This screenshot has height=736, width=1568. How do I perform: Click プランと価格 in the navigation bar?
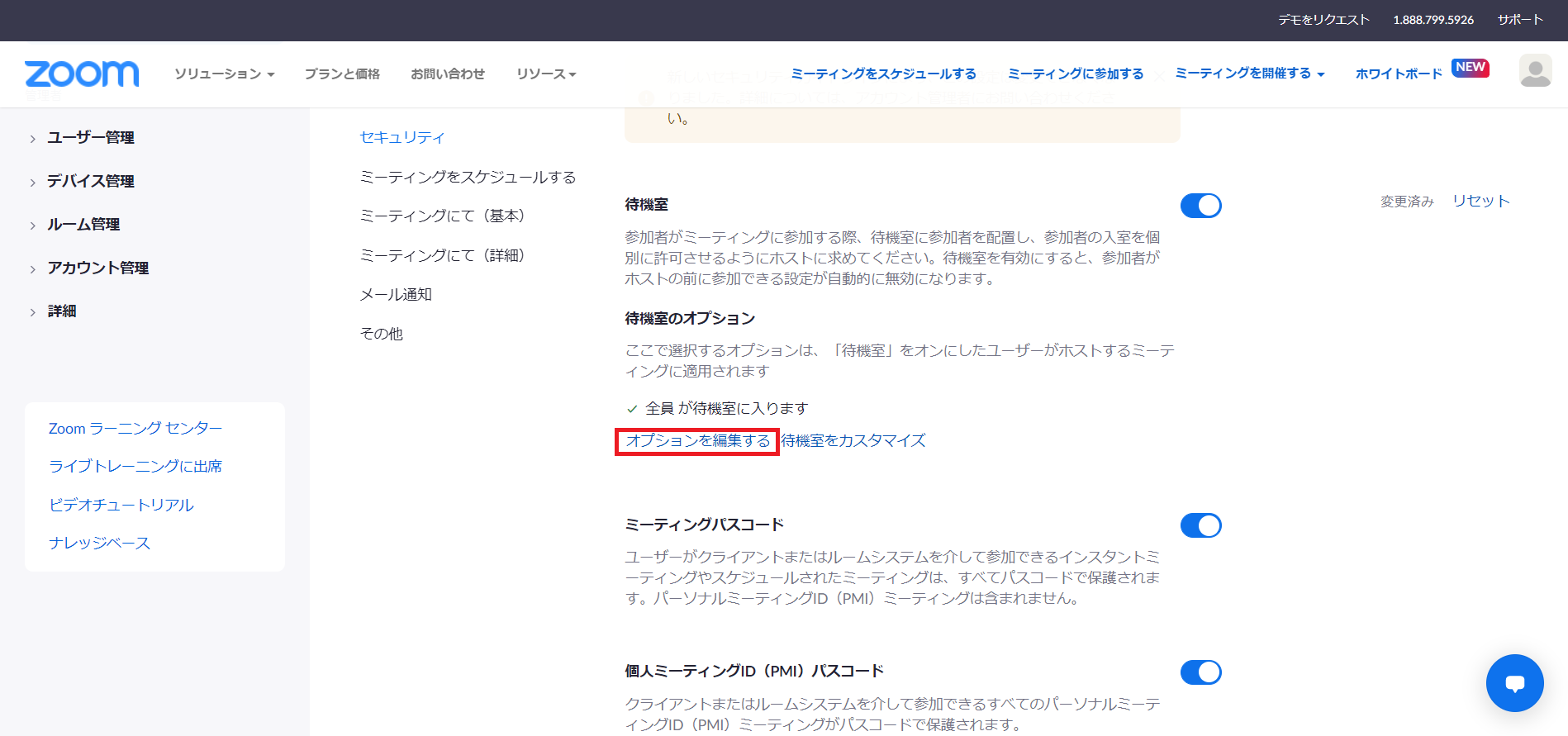[x=342, y=74]
